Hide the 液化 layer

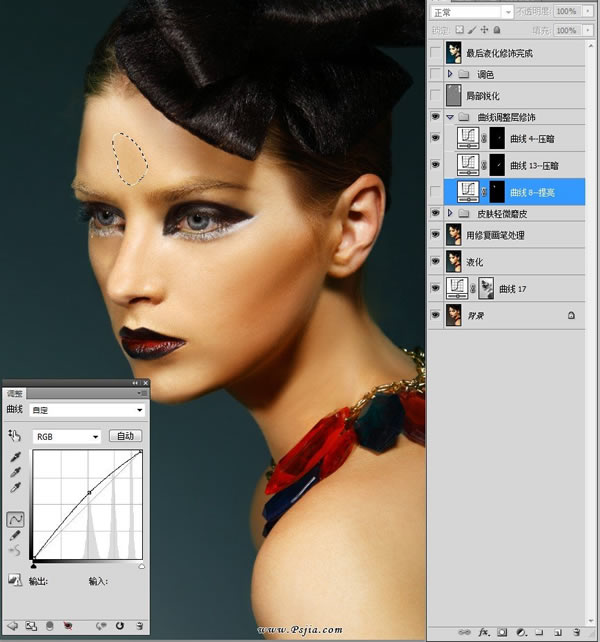(435, 262)
